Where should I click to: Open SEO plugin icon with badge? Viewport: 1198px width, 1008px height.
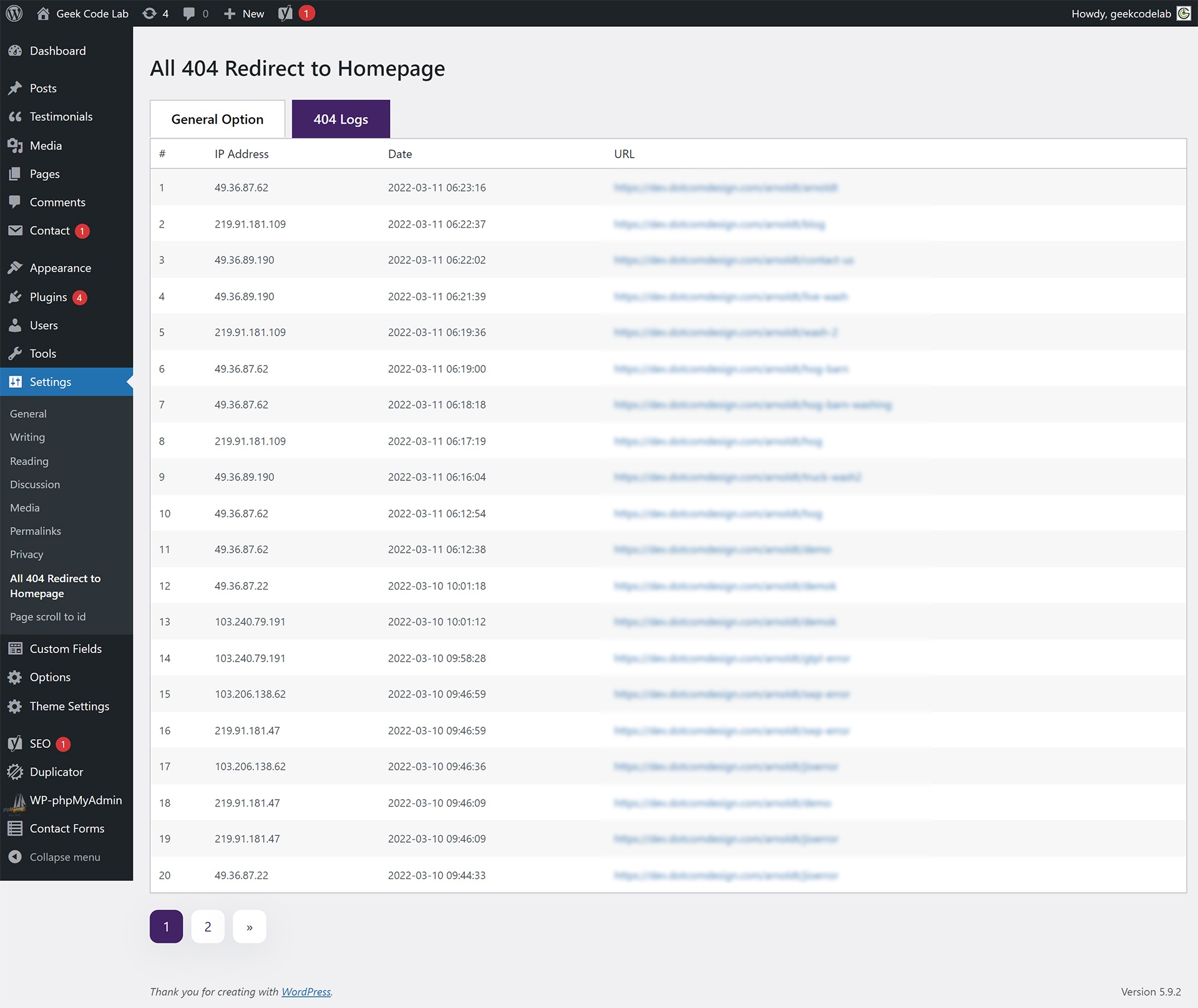point(16,743)
